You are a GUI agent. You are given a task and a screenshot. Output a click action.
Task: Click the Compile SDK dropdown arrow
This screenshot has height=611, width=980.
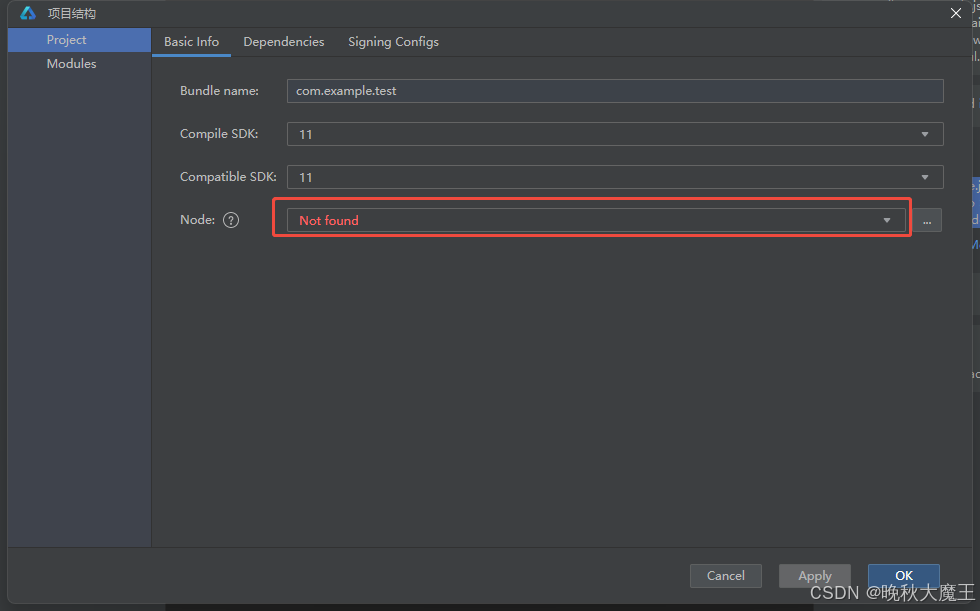point(924,133)
